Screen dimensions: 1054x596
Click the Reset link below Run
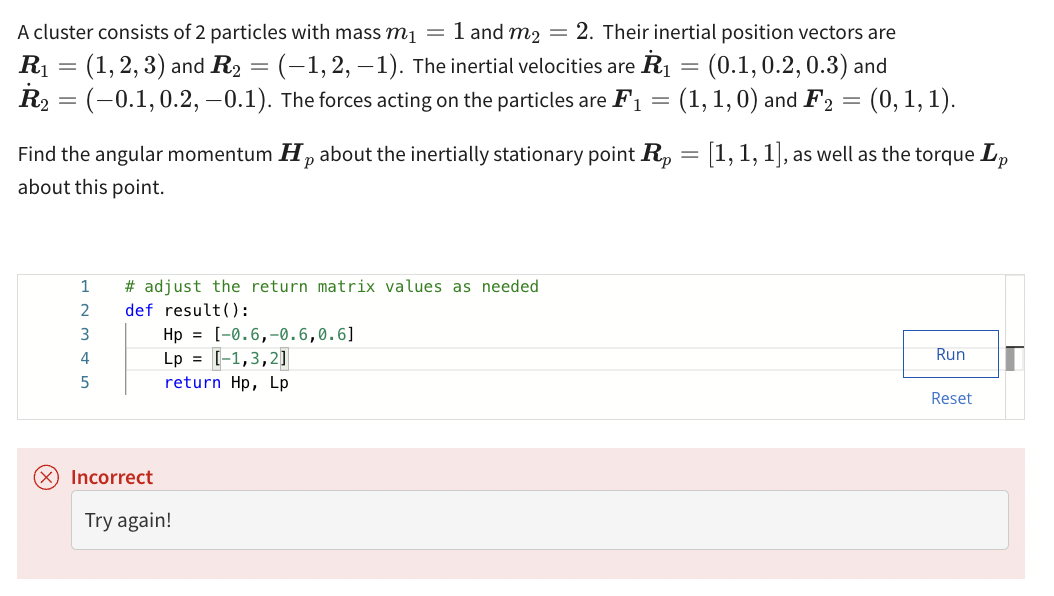coord(950,398)
